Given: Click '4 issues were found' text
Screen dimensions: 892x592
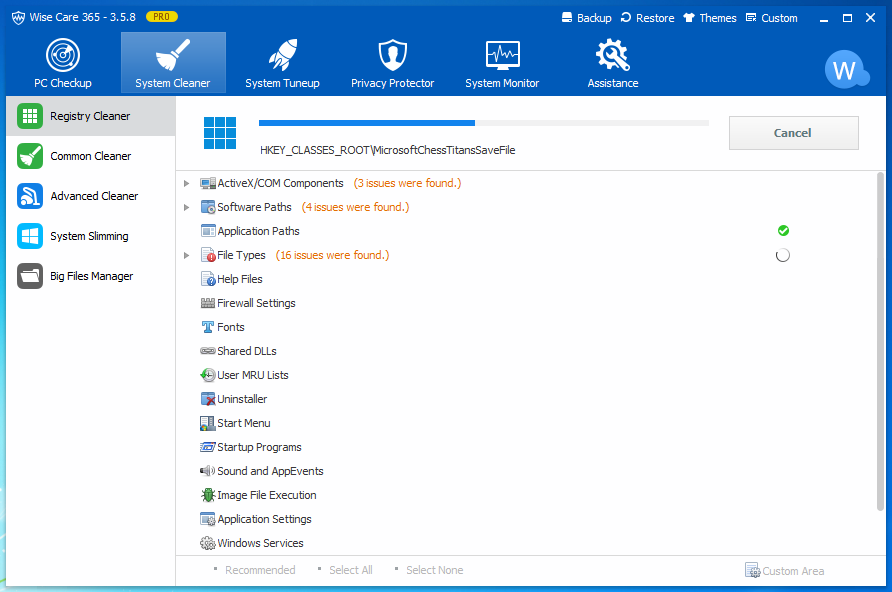Looking at the screenshot, I should click(x=355, y=207).
